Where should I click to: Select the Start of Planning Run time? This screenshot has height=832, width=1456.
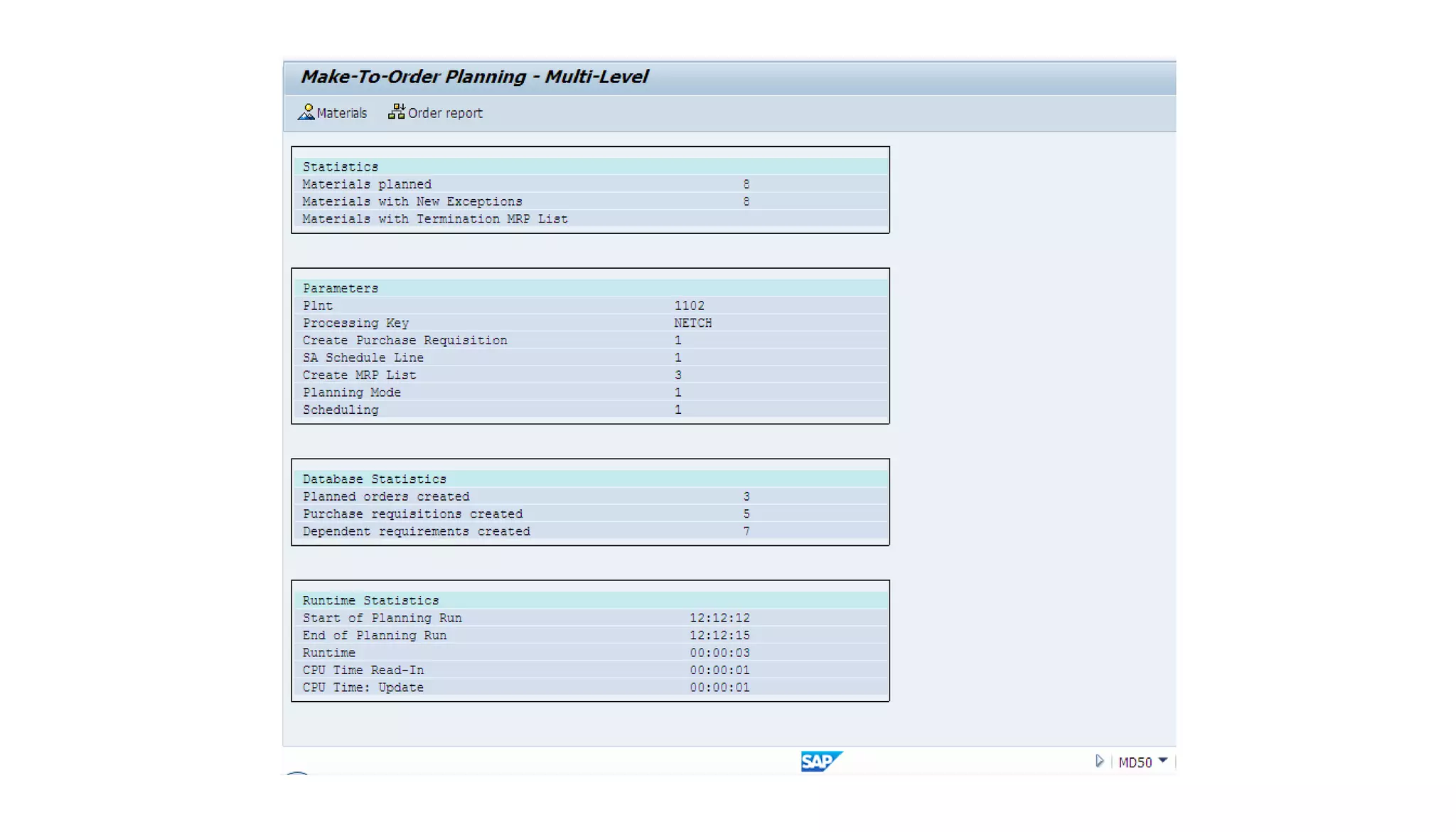[719, 618]
